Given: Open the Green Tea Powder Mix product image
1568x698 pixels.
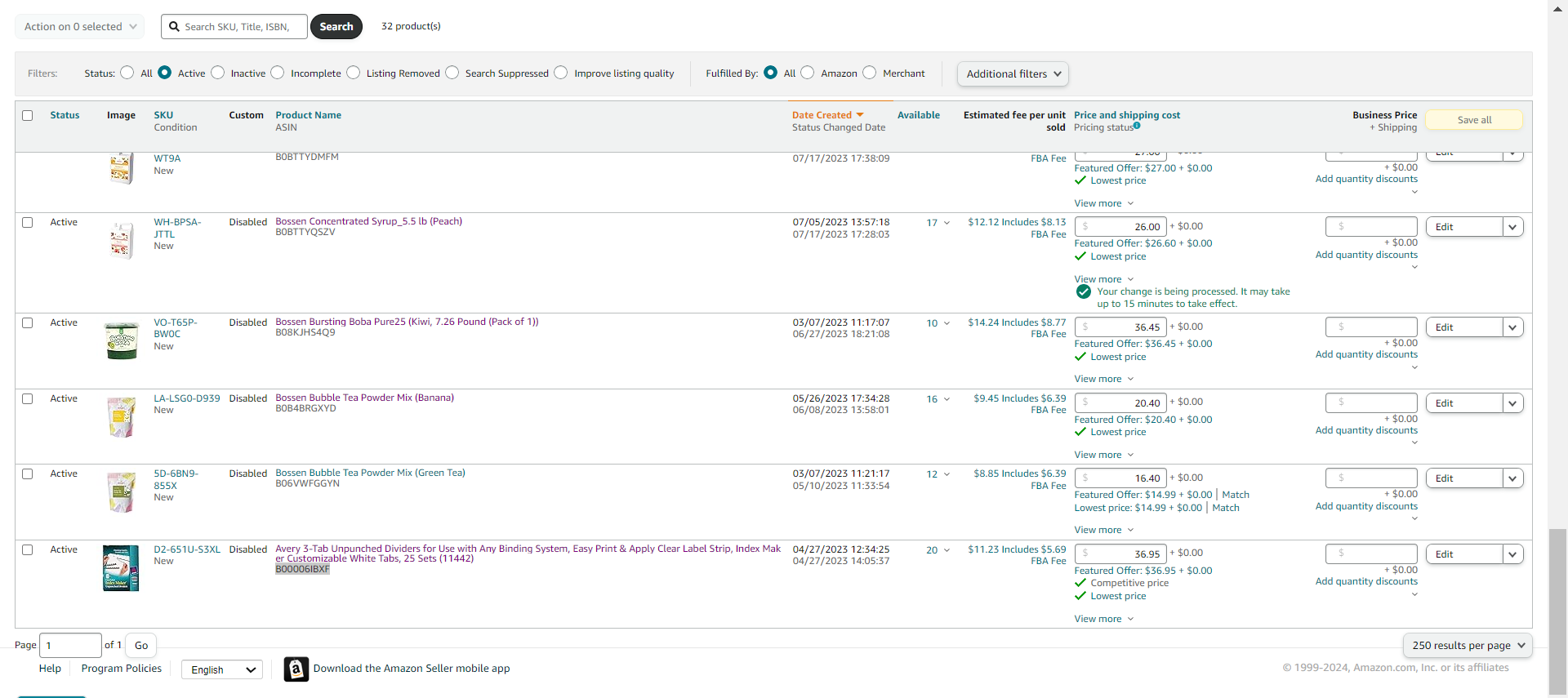Looking at the screenshot, I should [x=122, y=492].
